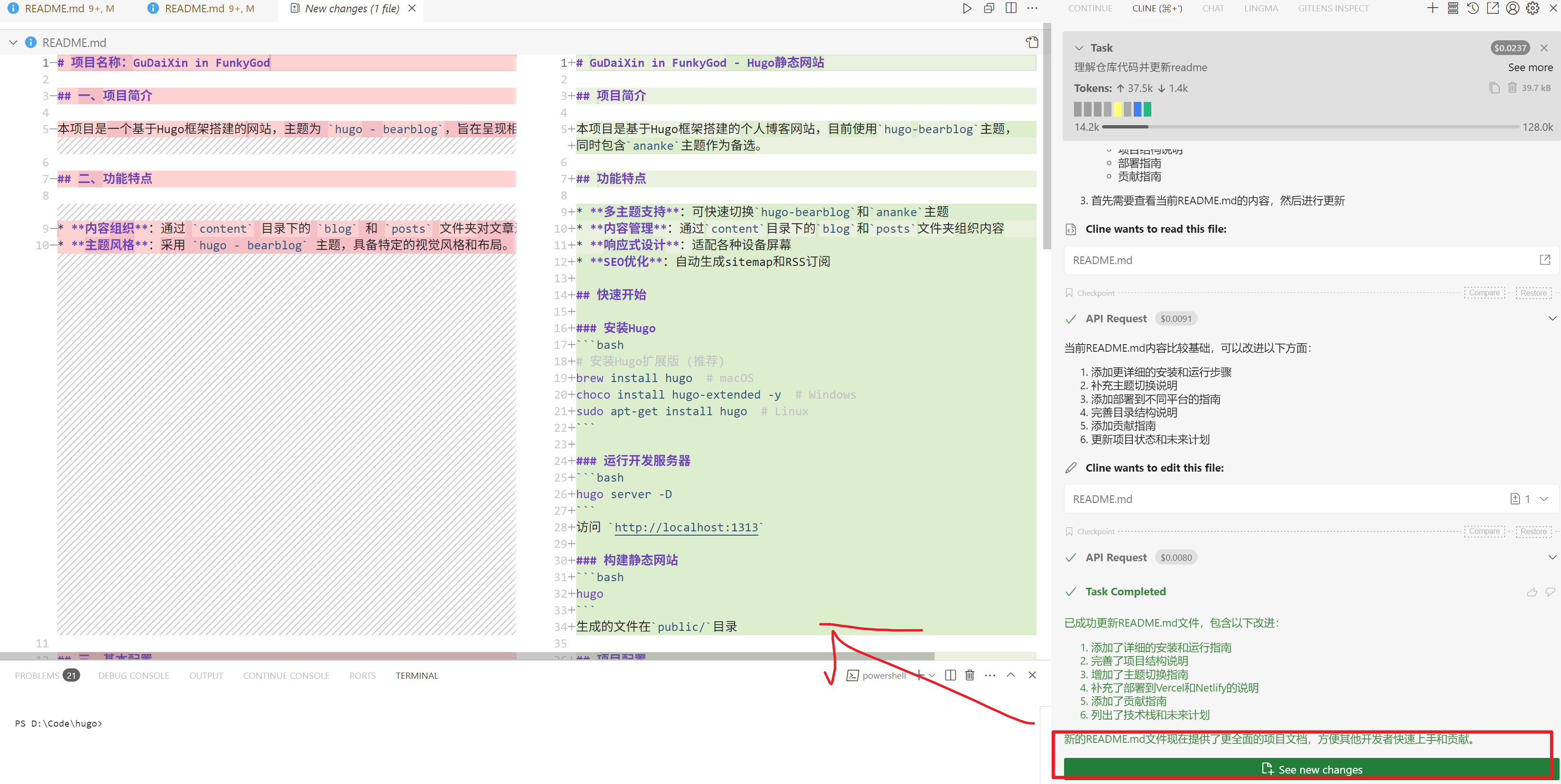Click the thumbs up icon on Task Completed
The image size is (1561, 784).
tap(1532, 592)
